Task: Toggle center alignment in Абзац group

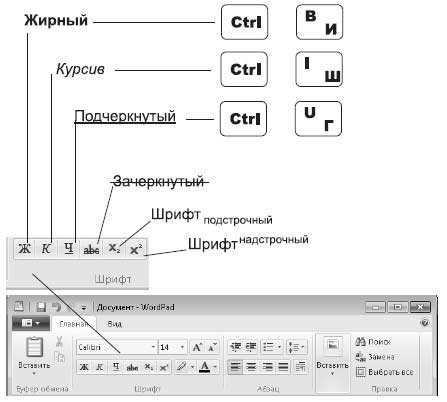Action: [251, 367]
